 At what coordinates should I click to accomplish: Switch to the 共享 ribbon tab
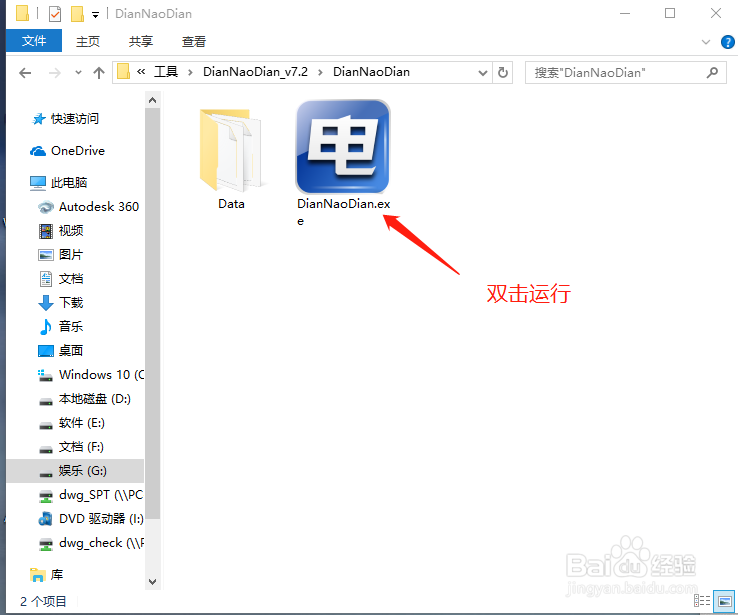141,41
